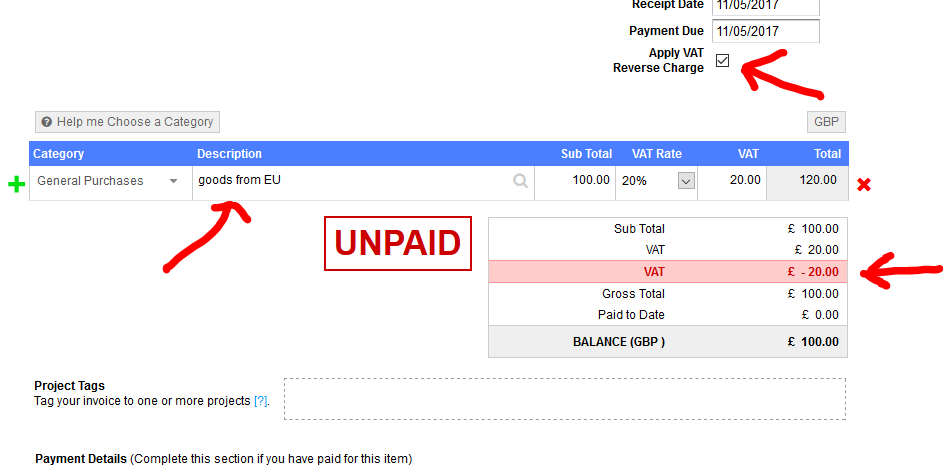
Task: Click the Category column header
Action: point(58,153)
